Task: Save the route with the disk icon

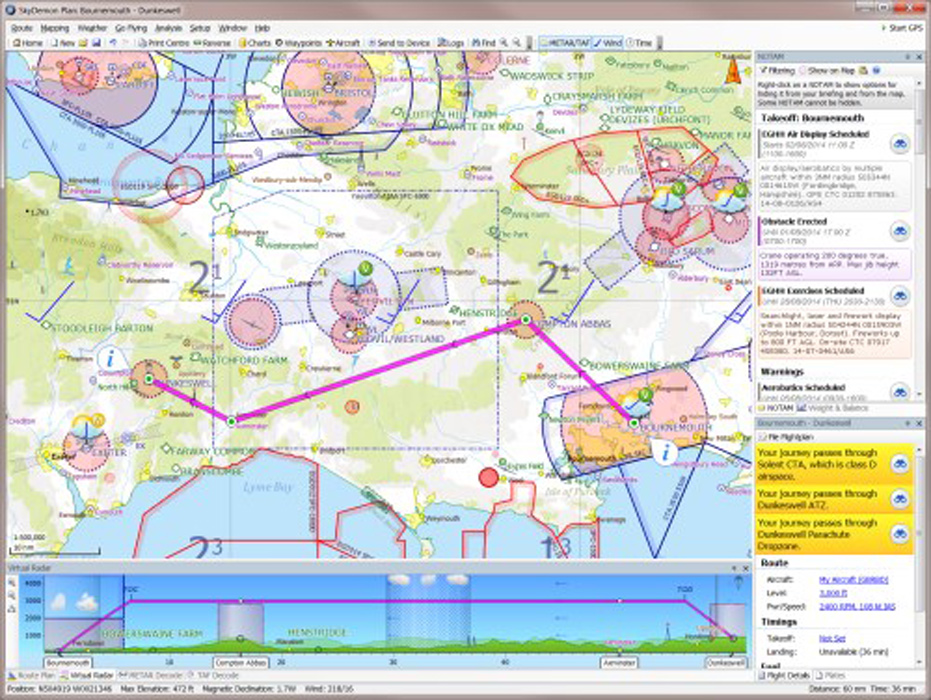Action: pos(96,43)
